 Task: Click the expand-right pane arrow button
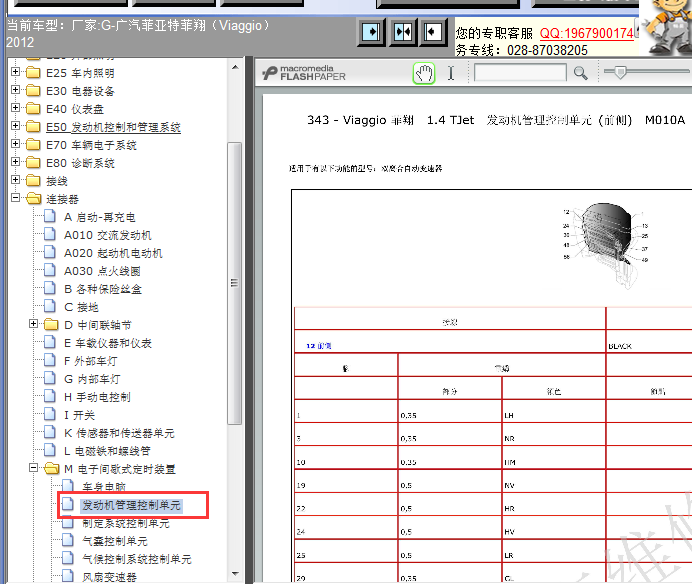click(x=371, y=32)
